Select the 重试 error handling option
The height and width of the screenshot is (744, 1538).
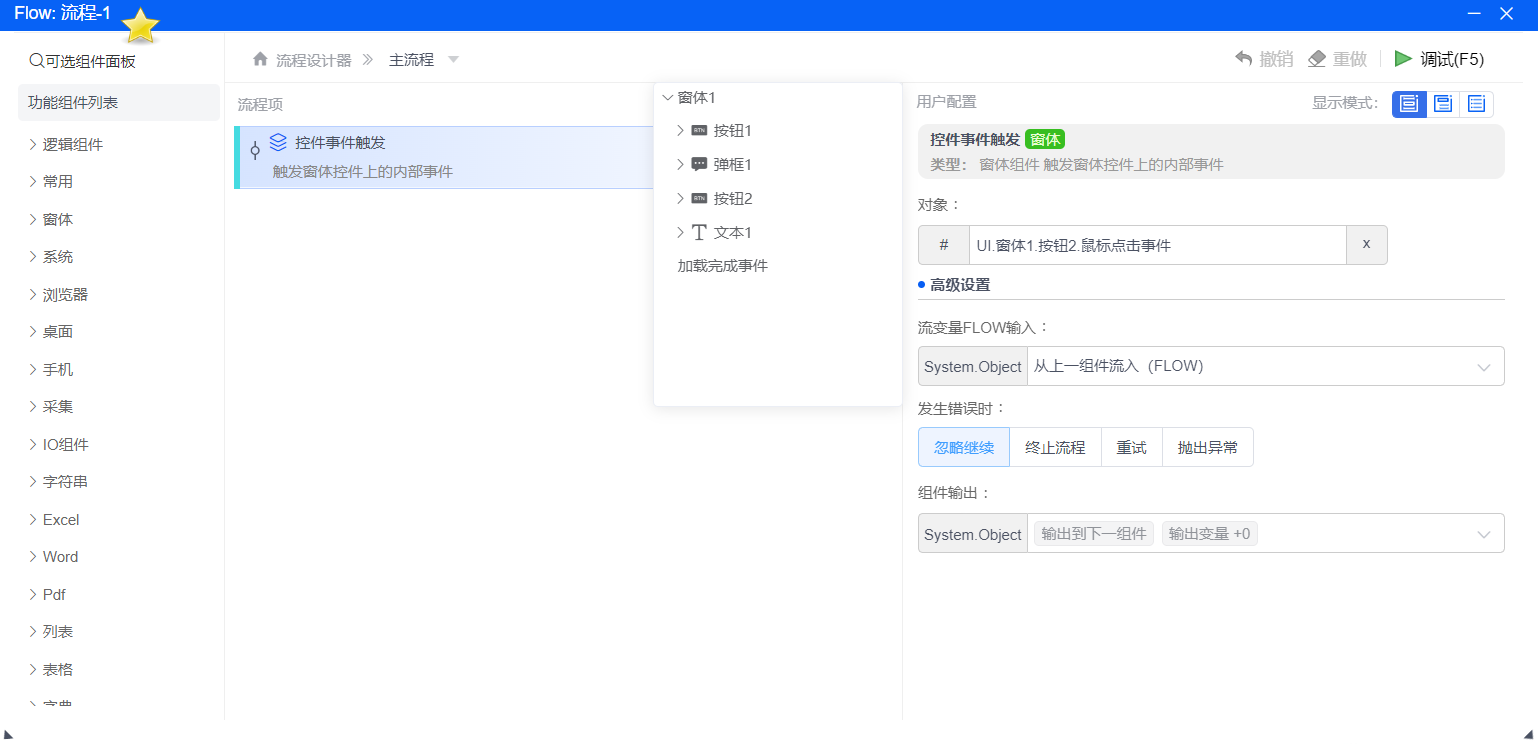click(1131, 447)
